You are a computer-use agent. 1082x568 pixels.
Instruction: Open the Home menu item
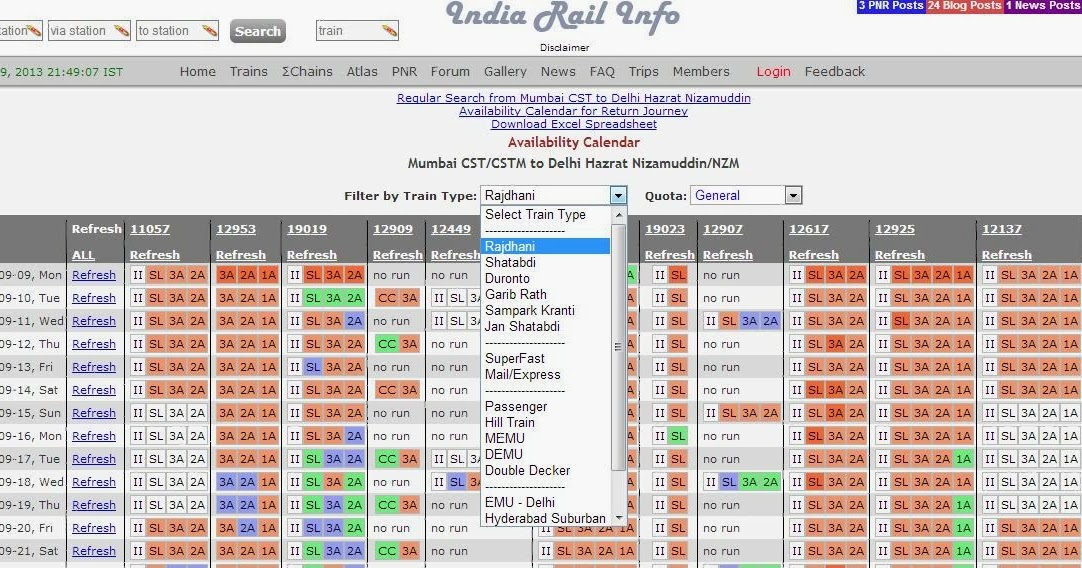198,71
